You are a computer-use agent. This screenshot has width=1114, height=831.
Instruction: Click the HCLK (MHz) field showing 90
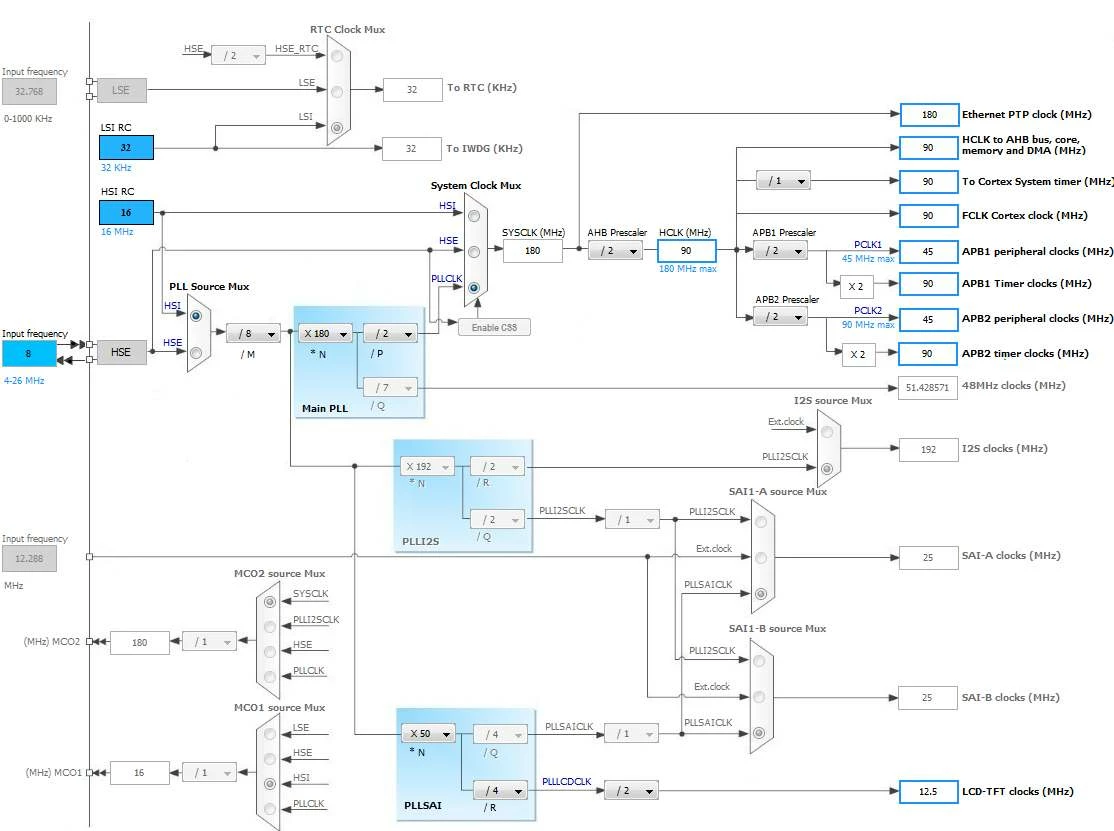click(x=686, y=251)
